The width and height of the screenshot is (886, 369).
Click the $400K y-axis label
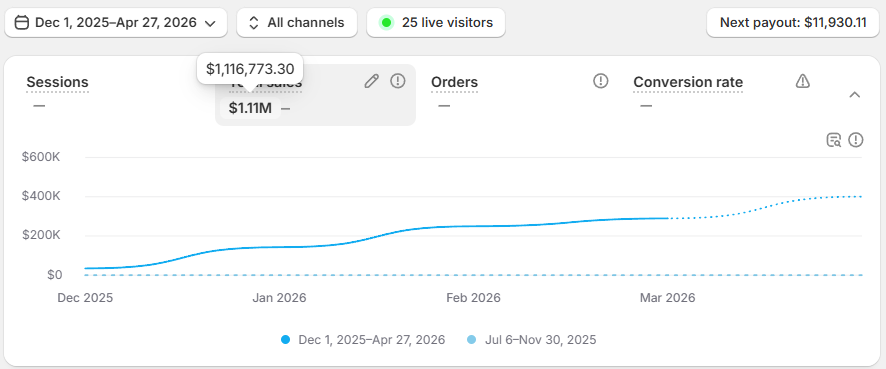pos(41,197)
